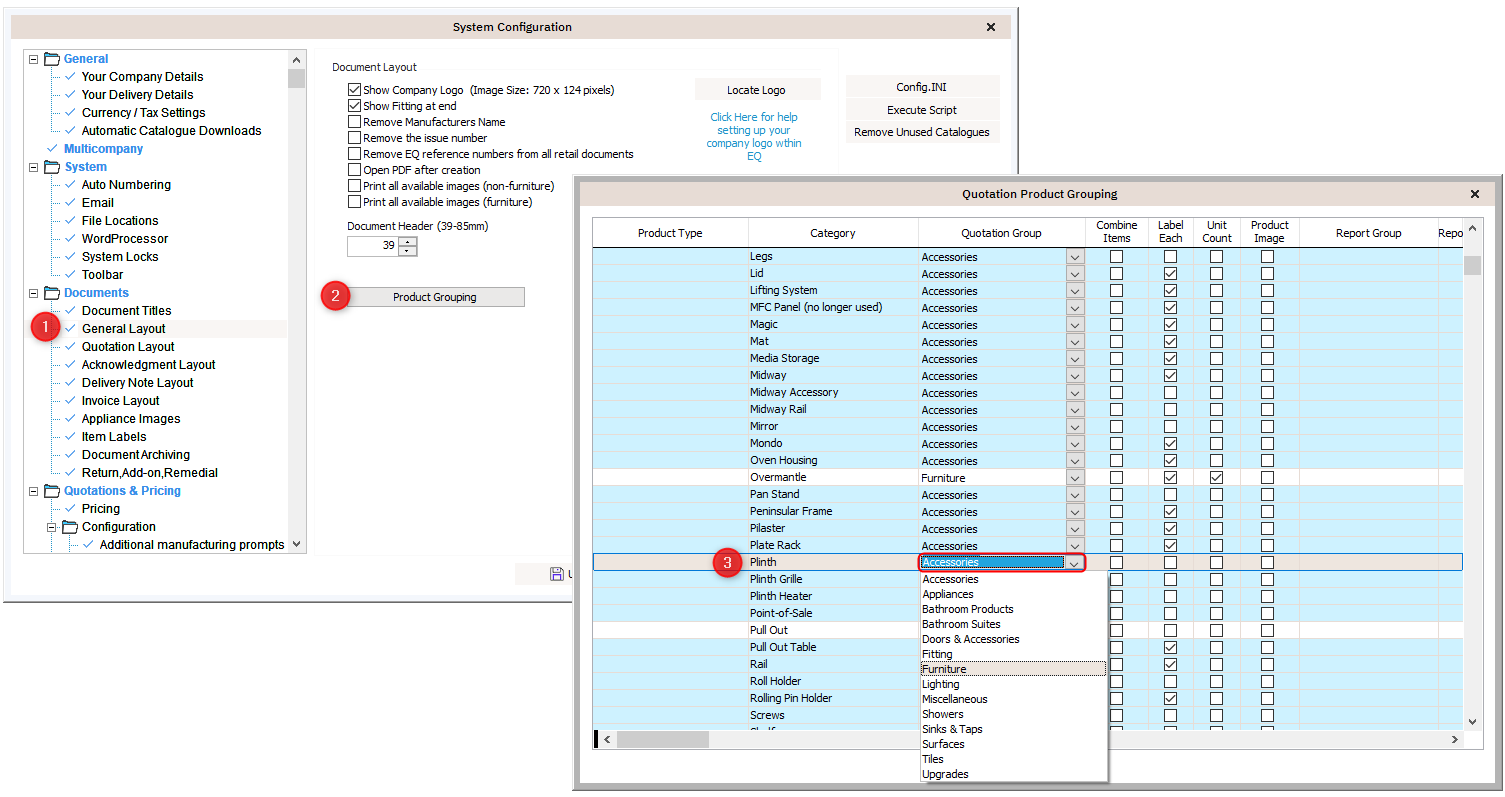Click the Configuration folder icon in tree

coord(69,527)
